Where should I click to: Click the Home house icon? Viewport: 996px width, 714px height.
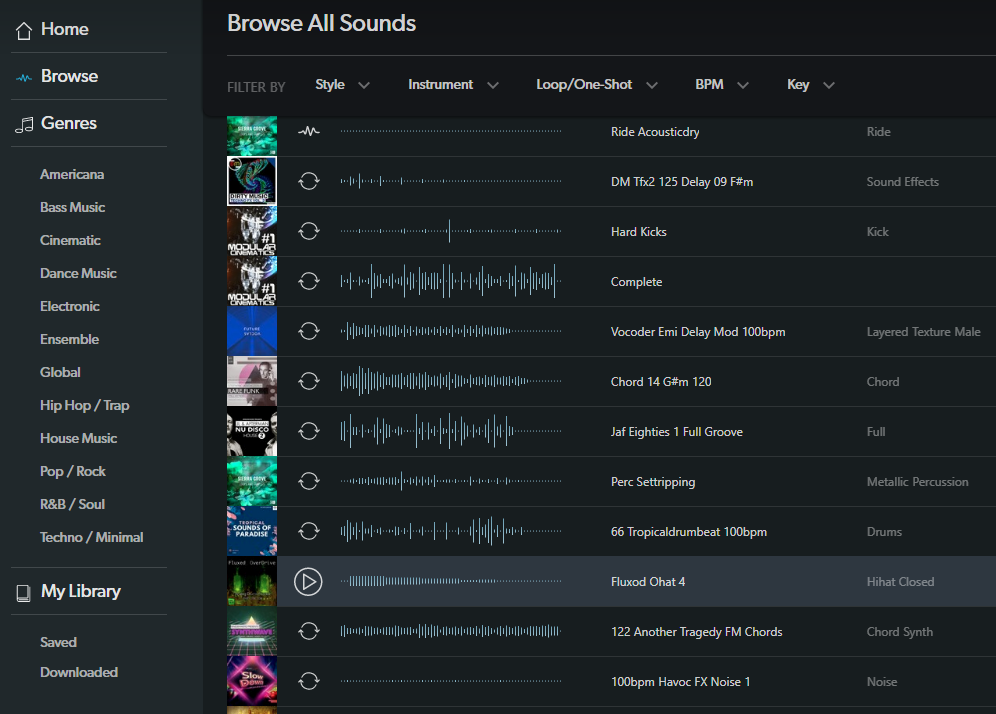[24, 30]
